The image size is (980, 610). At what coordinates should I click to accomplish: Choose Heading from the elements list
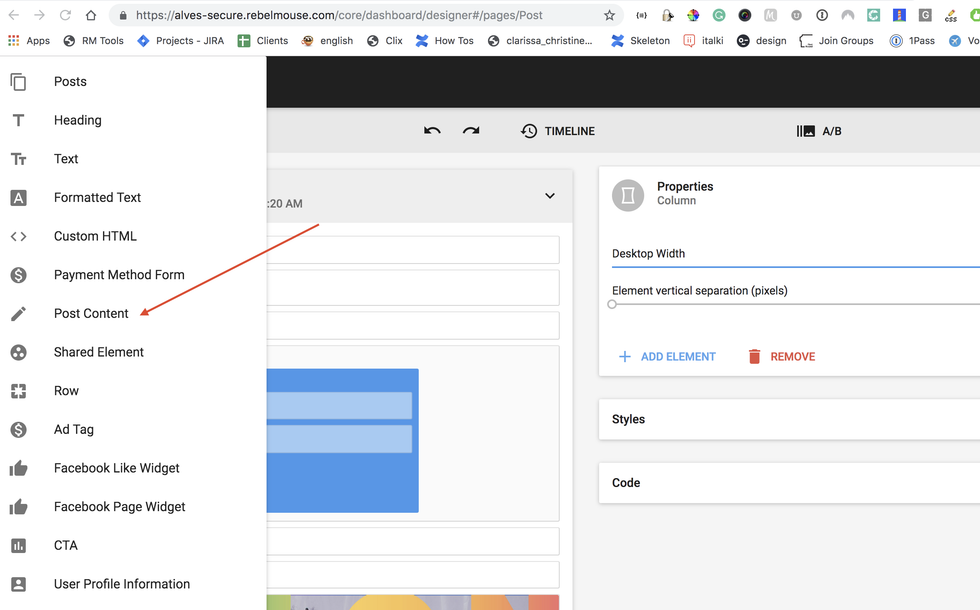point(78,121)
